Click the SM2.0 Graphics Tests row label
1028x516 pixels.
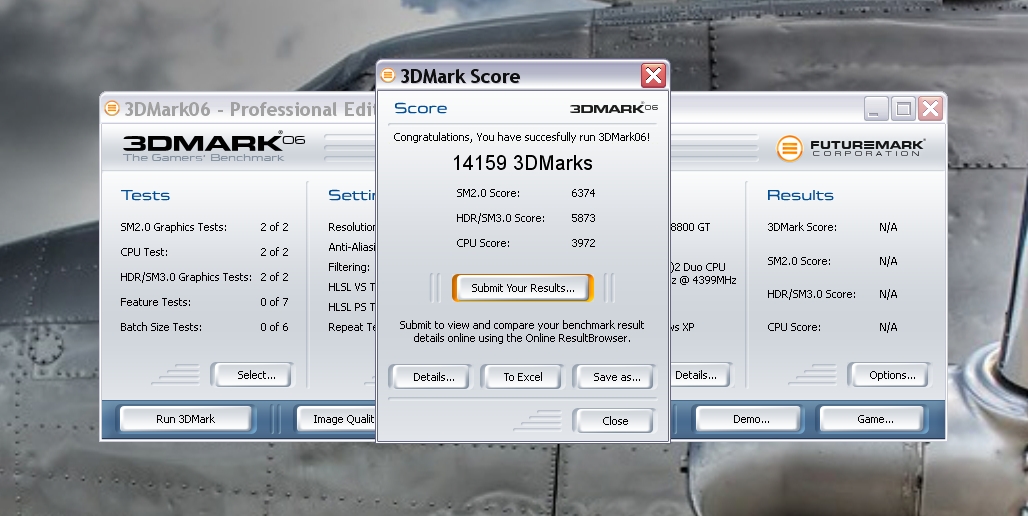point(174,227)
